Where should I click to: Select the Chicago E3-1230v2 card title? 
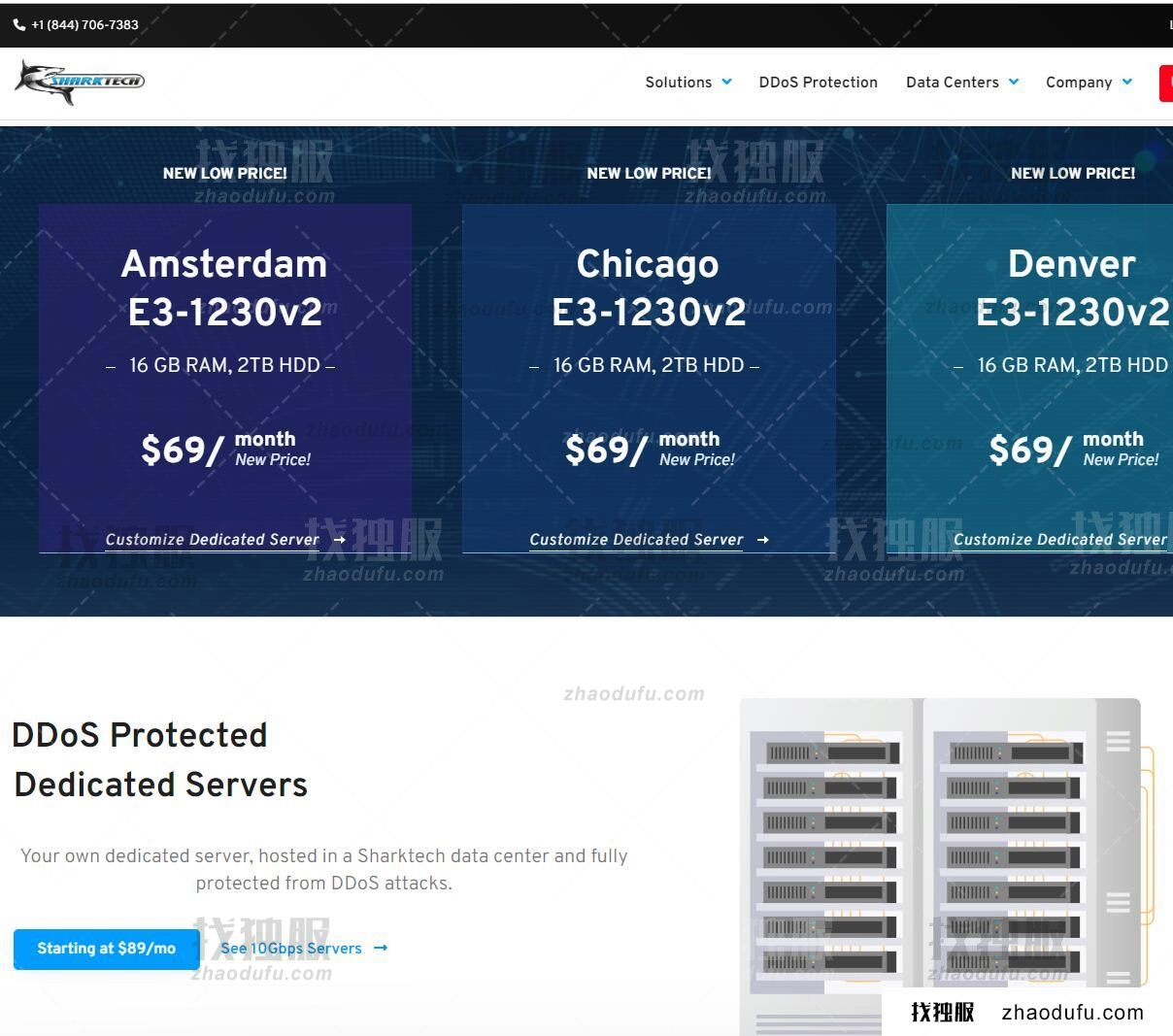[x=649, y=287]
